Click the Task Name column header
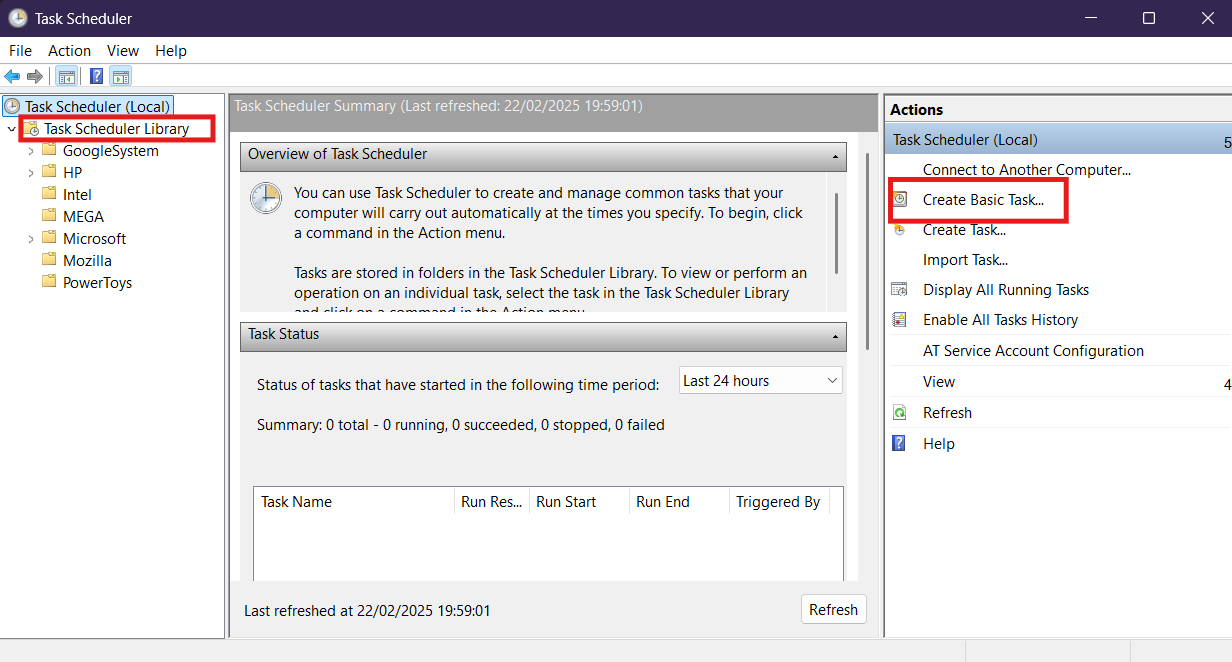Screen dimensions: 1232x662 (x=354, y=502)
